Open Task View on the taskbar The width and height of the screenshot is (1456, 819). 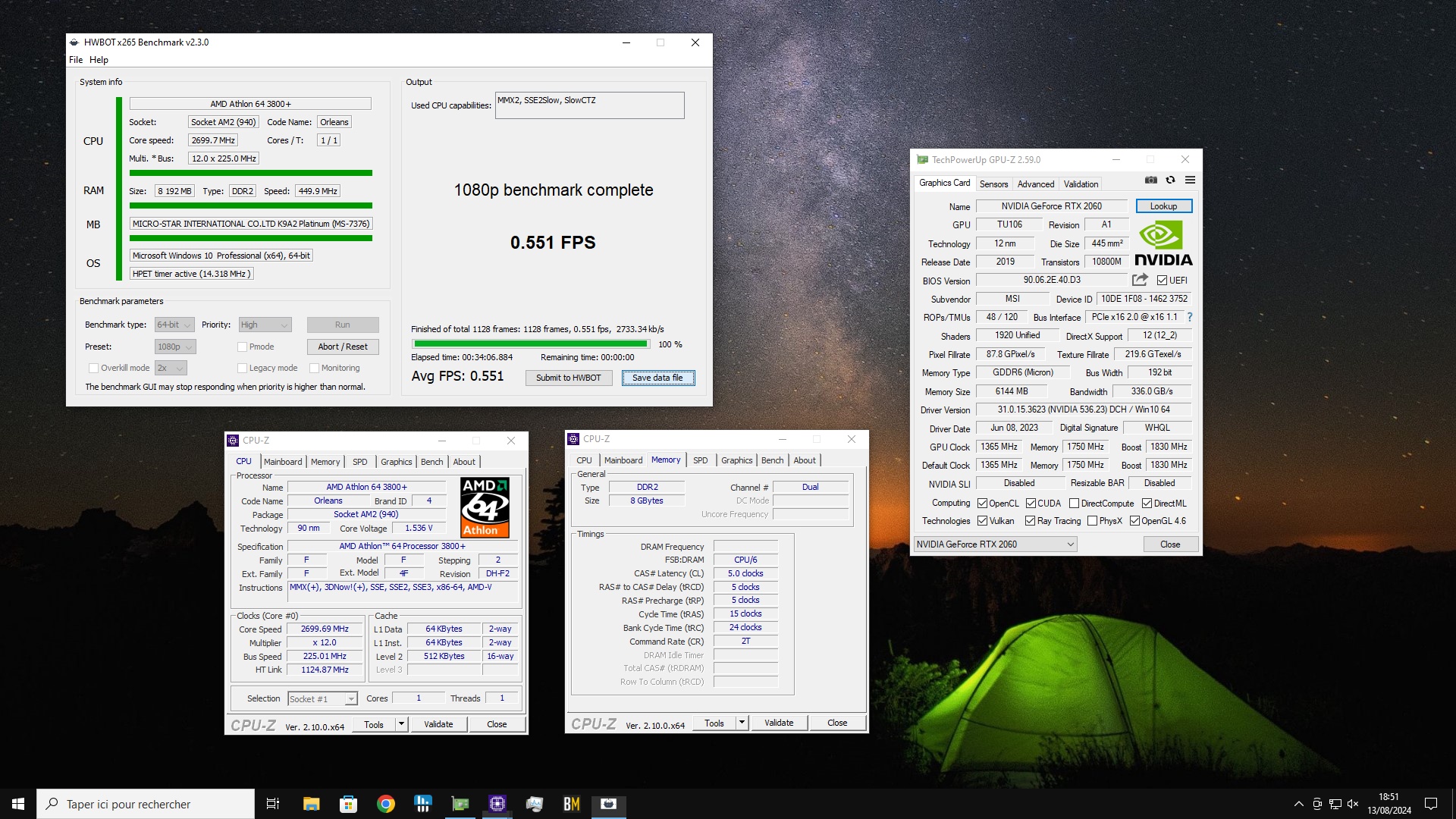pyautogui.click(x=273, y=804)
